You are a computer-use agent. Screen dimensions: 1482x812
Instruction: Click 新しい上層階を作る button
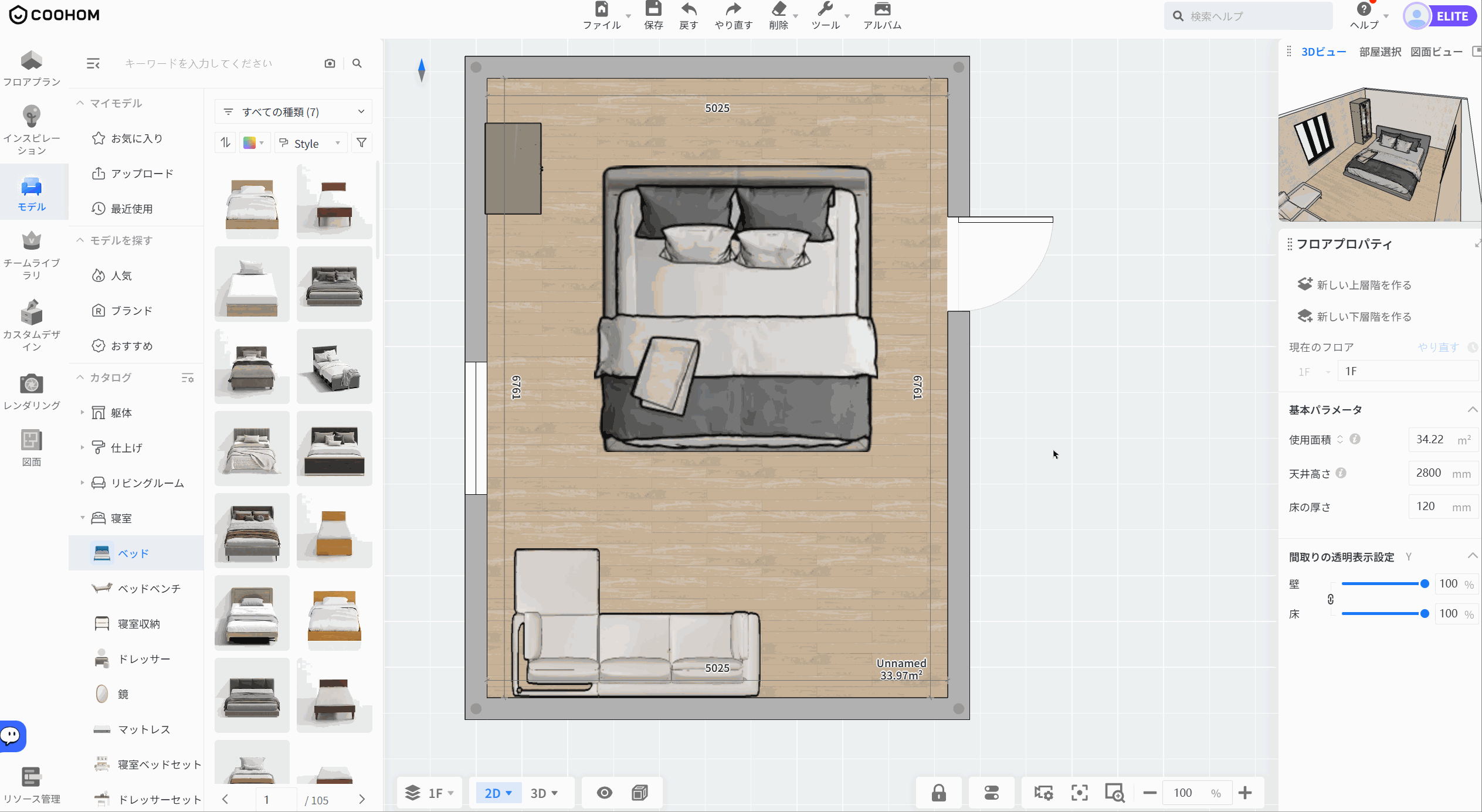(1354, 285)
